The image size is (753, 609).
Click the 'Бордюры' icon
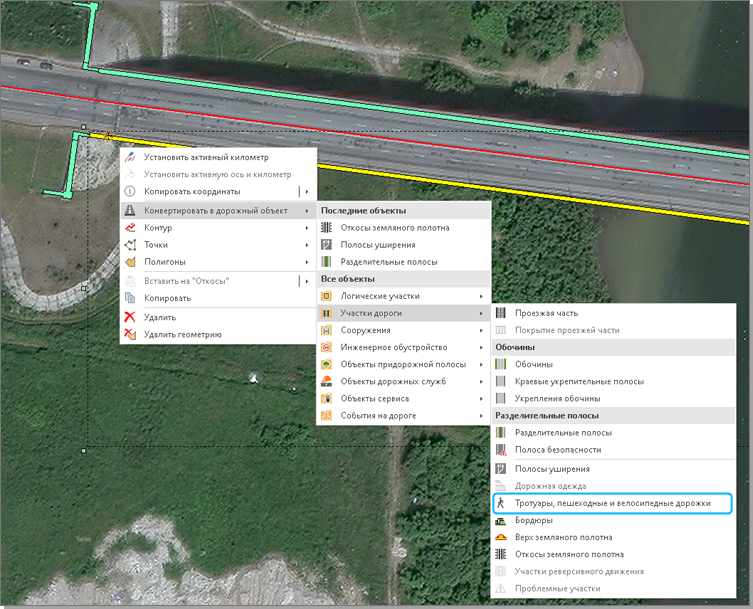click(501, 520)
